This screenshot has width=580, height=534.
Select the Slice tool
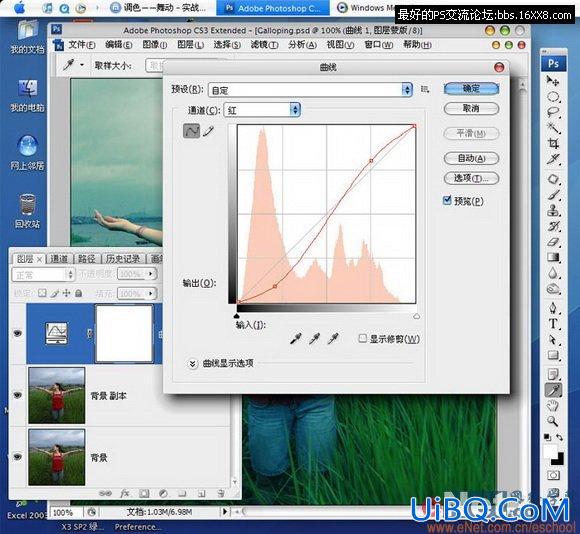pos(553,159)
